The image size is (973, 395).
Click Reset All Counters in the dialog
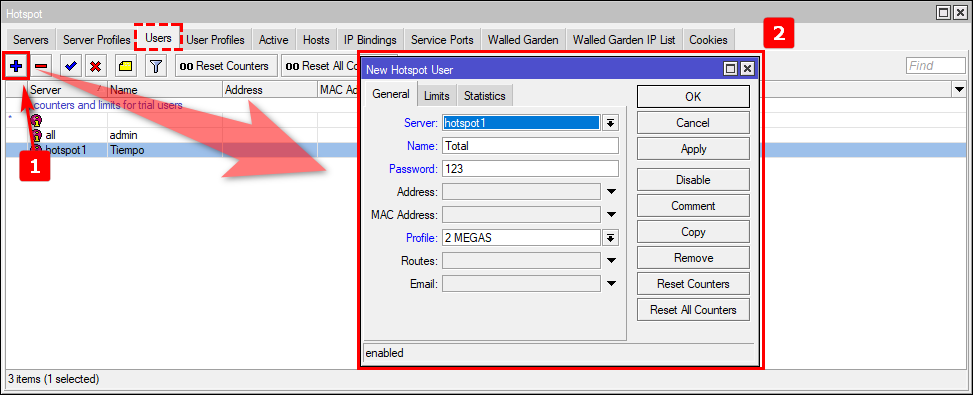[x=693, y=309]
